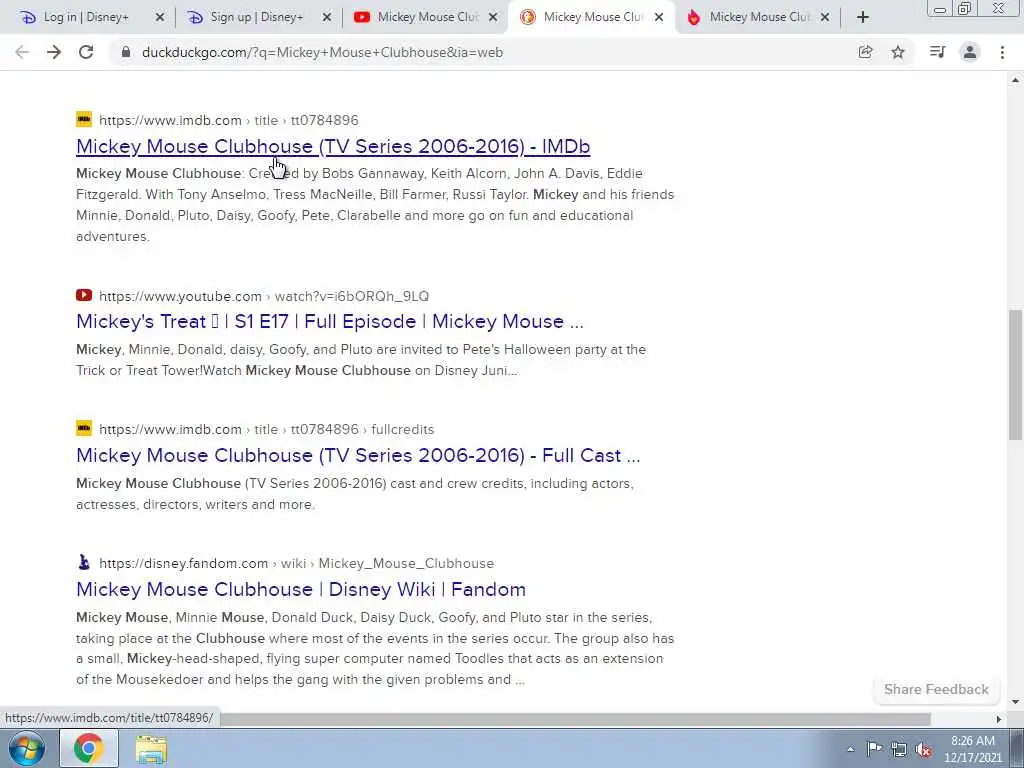Share this page icon in address bar
Viewport: 1024px width, 768px height.
point(865,52)
